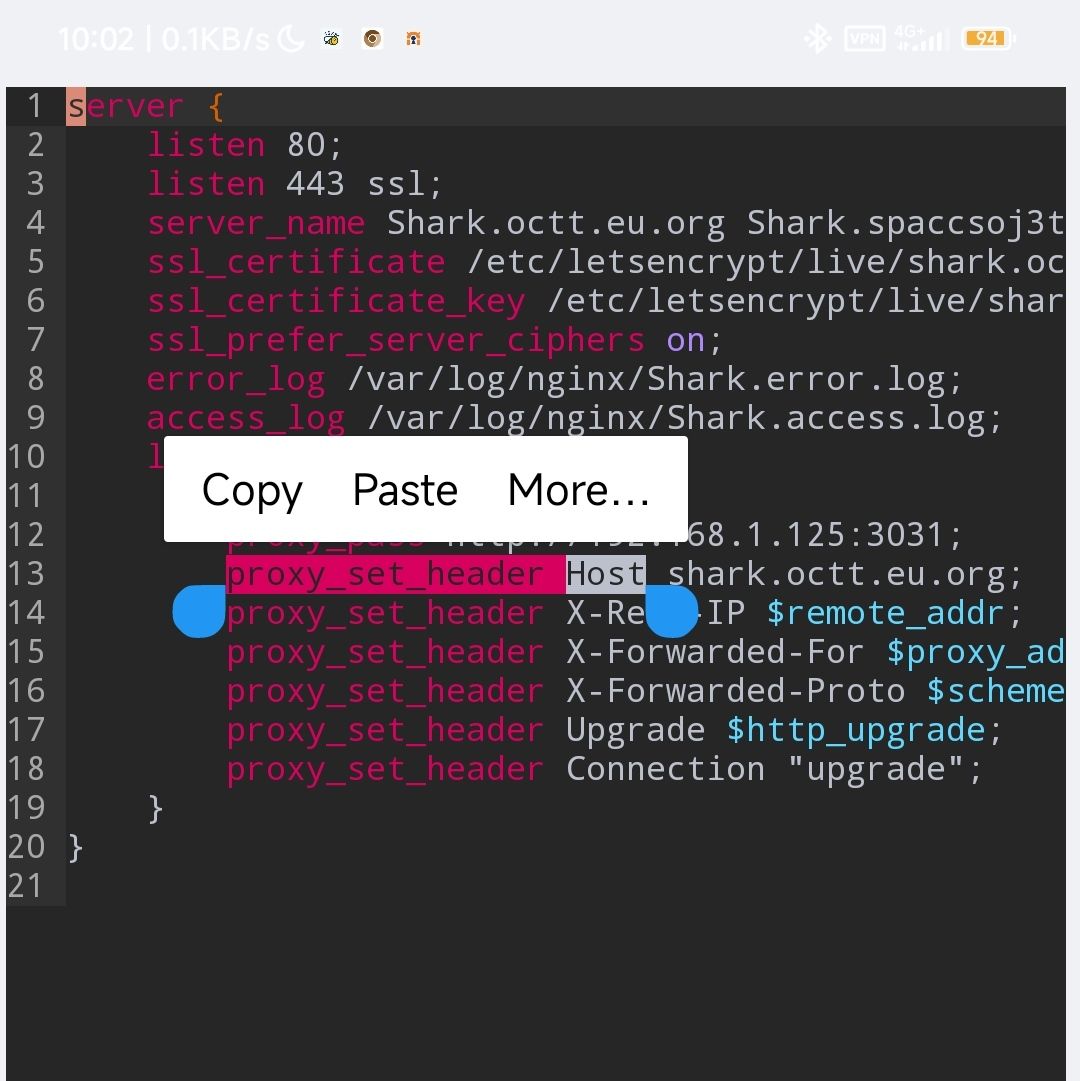This screenshot has height=1081, width=1080.
Task: Copy the selected text
Action: (x=252, y=489)
